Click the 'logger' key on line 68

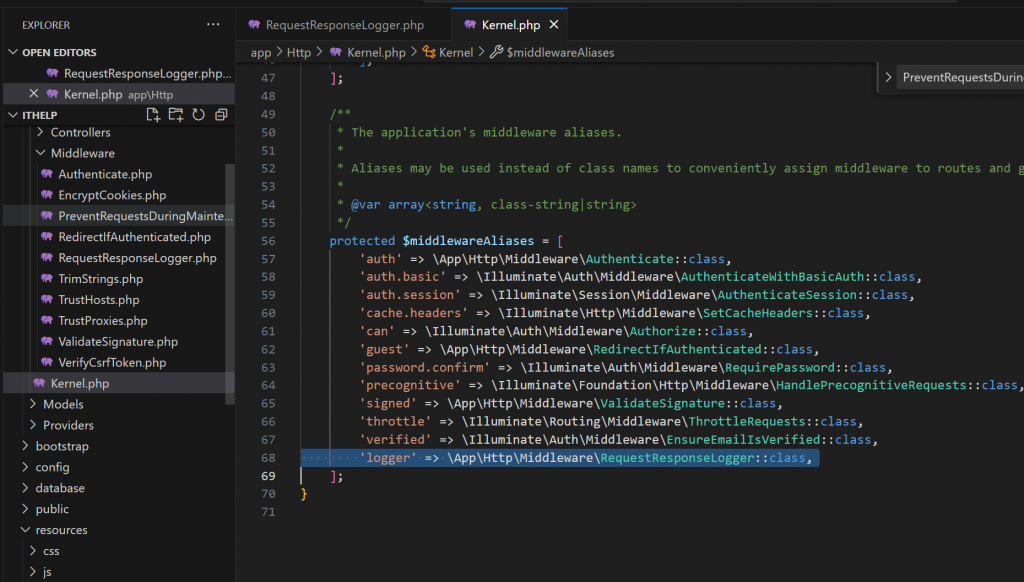pyautogui.click(x=388, y=458)
